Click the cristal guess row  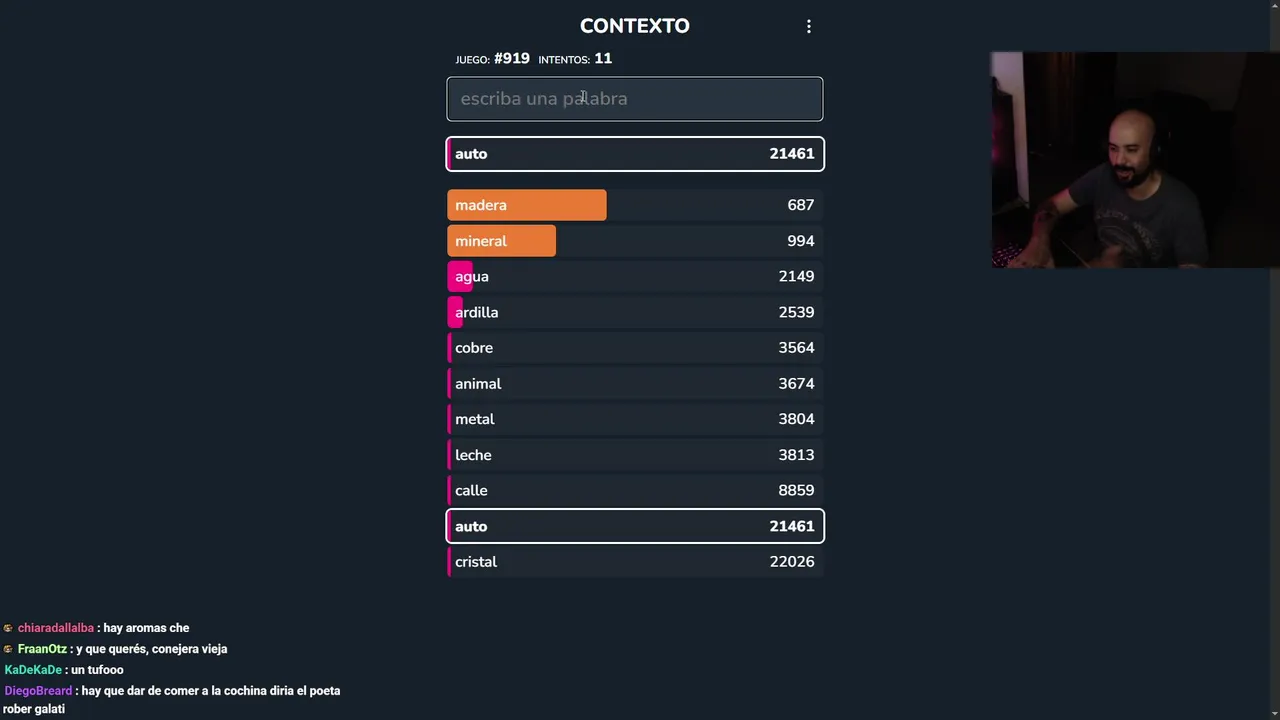[634, 562]
